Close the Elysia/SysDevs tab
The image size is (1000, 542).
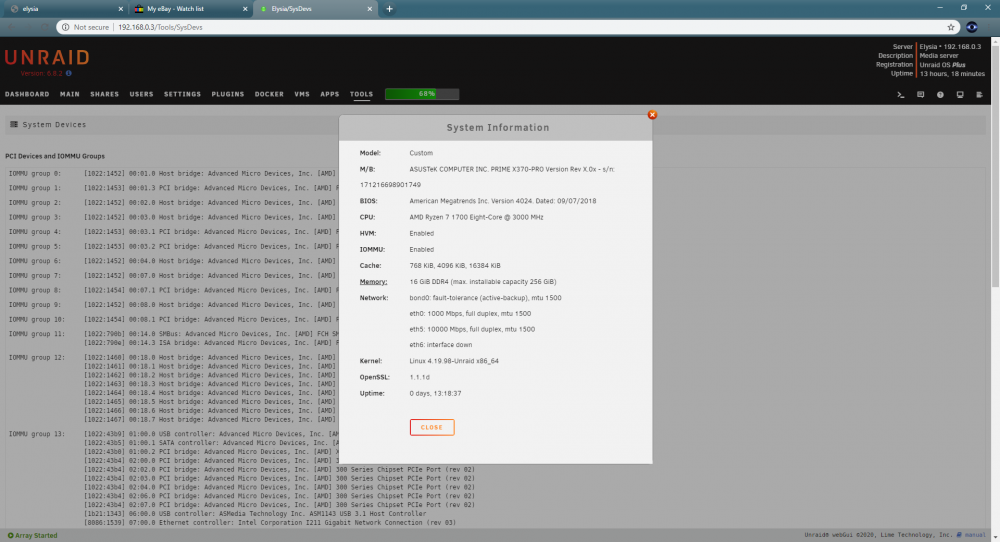click(369, 9)
